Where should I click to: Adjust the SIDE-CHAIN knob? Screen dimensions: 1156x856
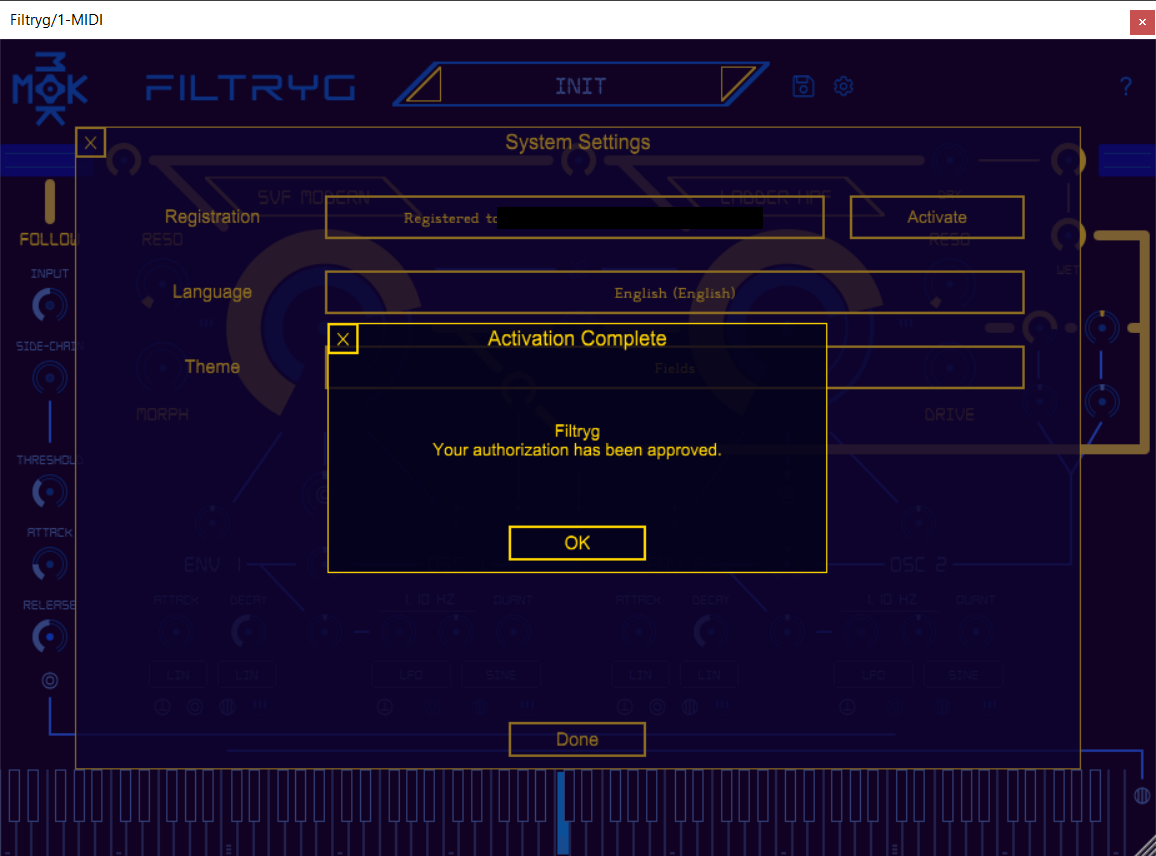click(49, 378)
